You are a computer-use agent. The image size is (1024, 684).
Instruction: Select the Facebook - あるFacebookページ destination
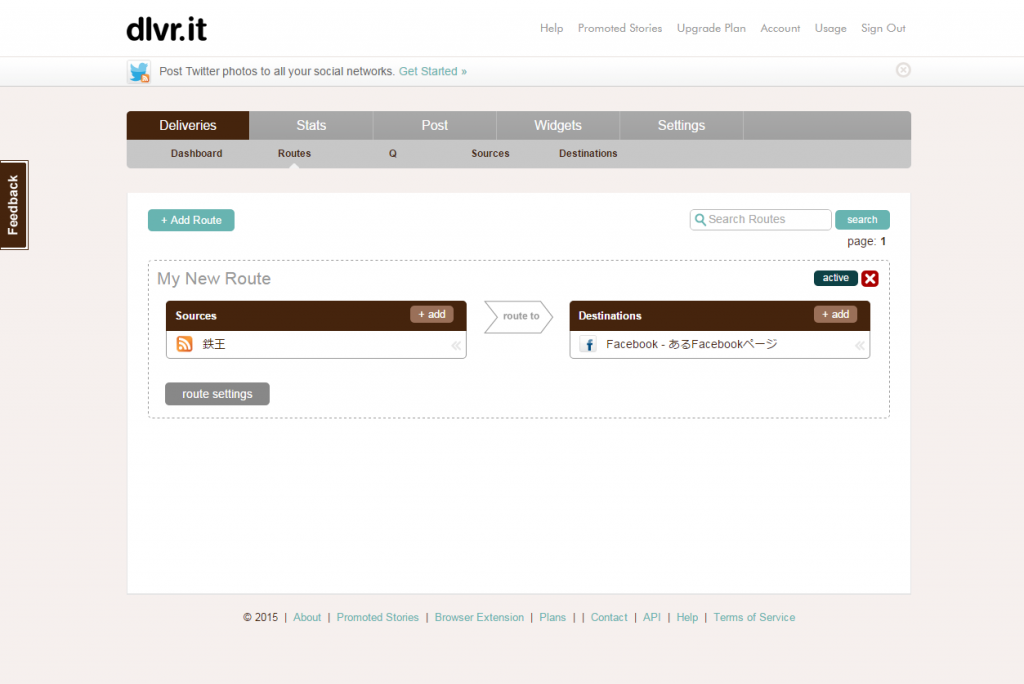[720, 344]
